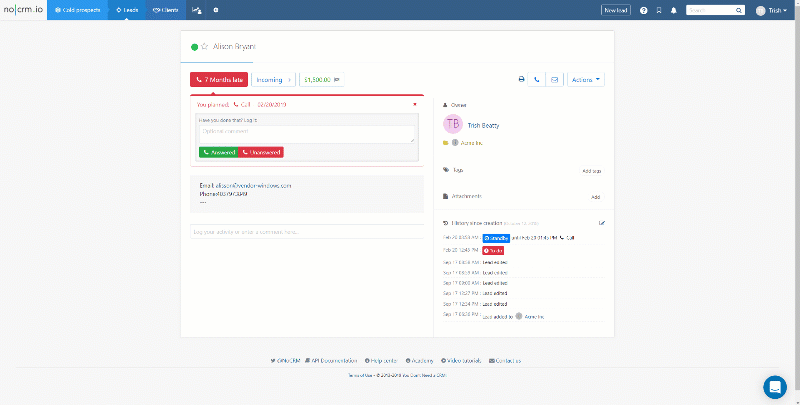Click the edit icon beside History
Viewport: 800px width, 405px height.
coord(601,222)
